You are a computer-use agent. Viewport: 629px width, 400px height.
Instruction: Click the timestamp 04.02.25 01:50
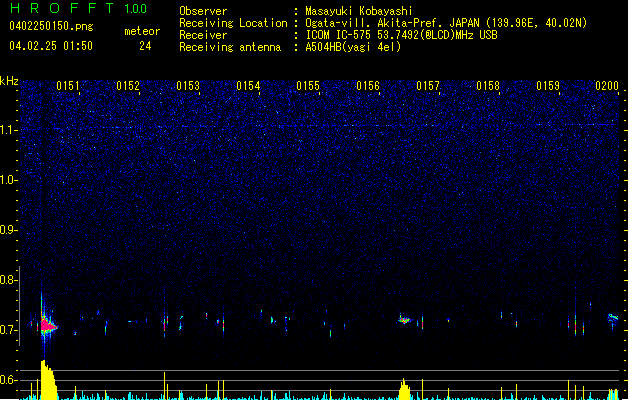[x=51, y=46]
